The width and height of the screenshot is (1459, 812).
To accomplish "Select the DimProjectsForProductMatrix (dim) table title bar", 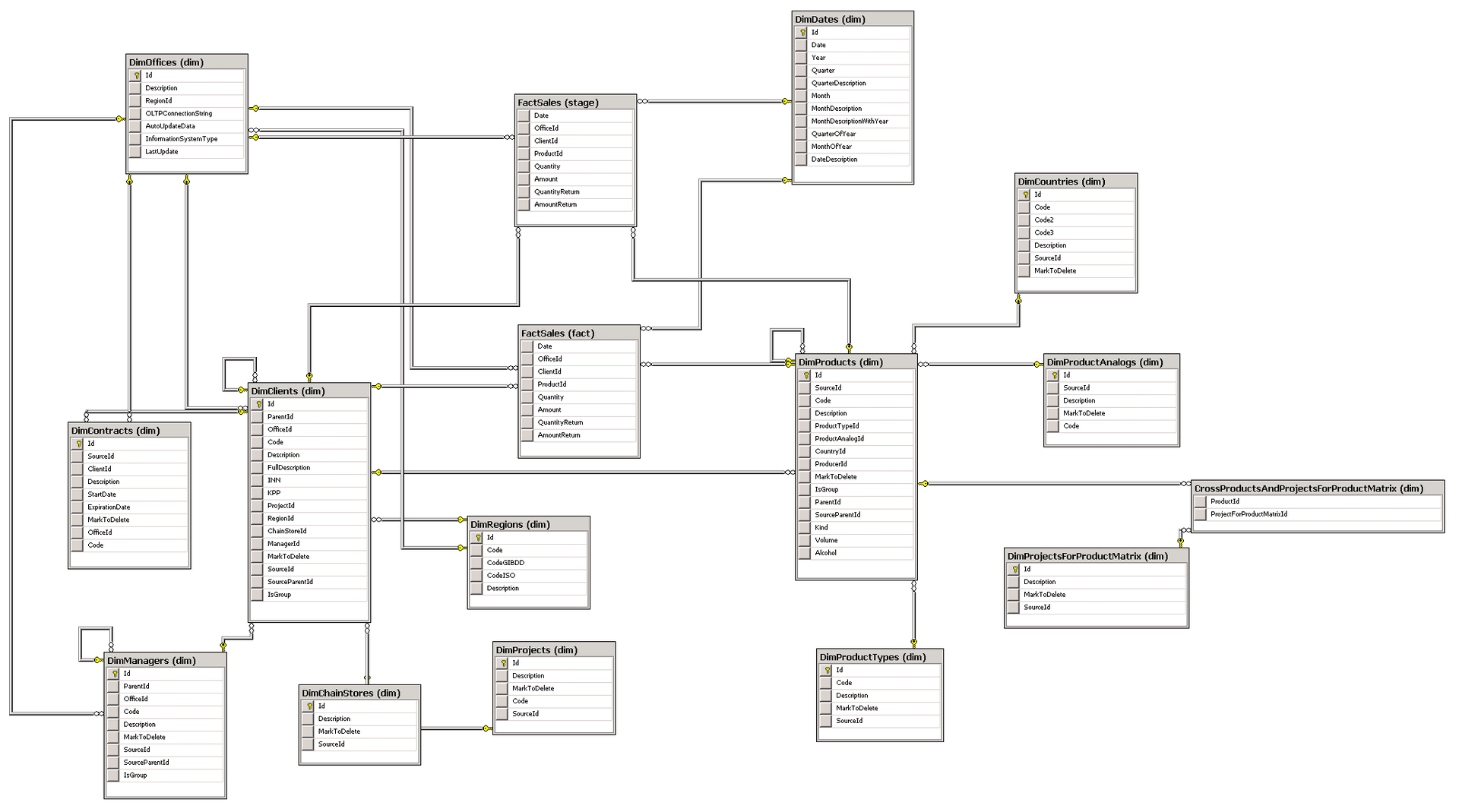I will 1097,556.
